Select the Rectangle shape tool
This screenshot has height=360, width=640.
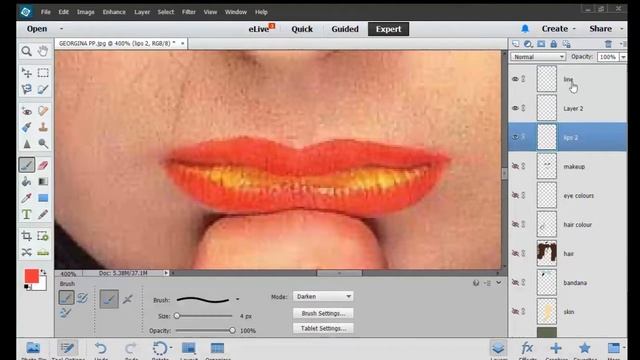[x=43, y=198]
